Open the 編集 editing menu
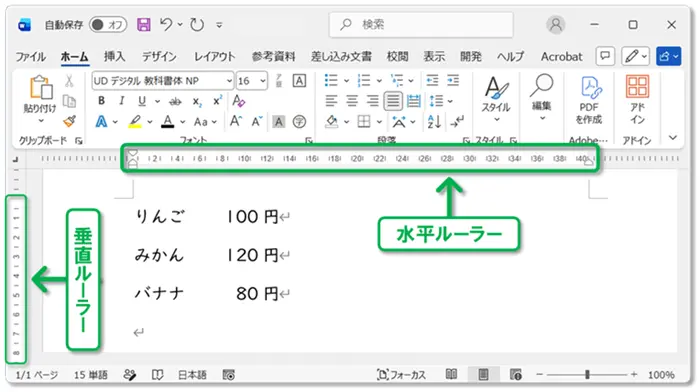Screen dimensions: 700x392 [x=542, y=98]
